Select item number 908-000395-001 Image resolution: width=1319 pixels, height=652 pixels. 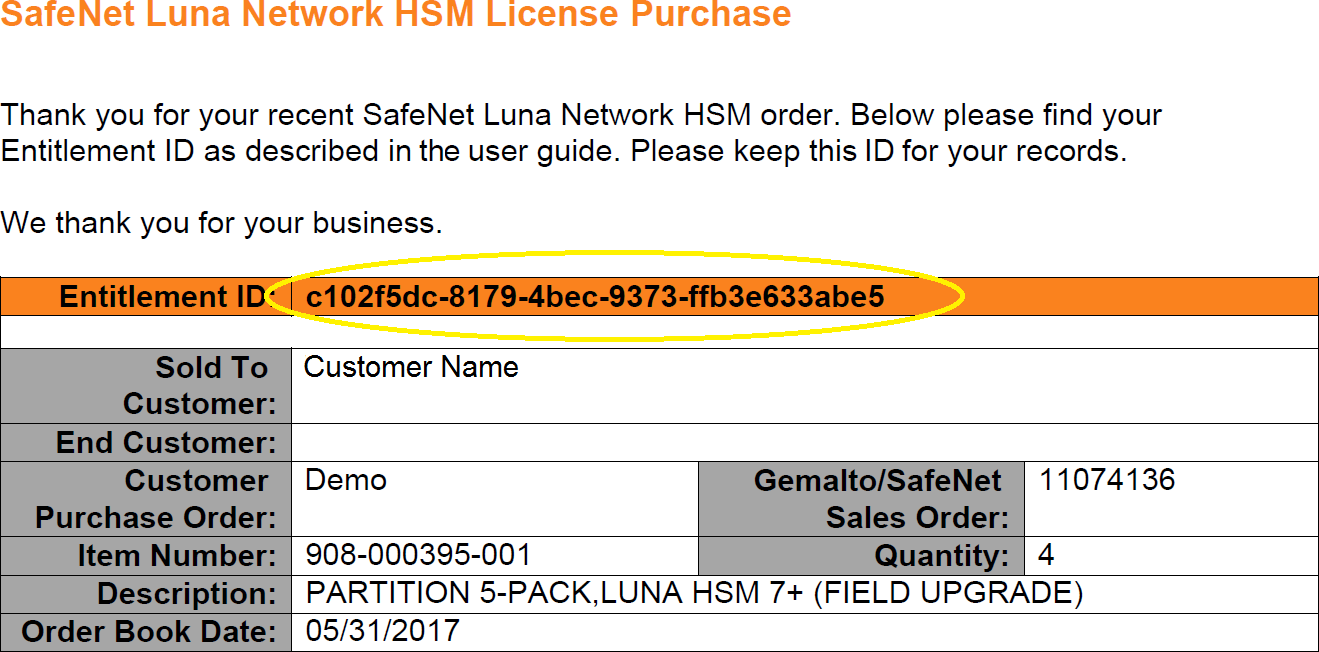pyautogui.click(x=418, y=555)
